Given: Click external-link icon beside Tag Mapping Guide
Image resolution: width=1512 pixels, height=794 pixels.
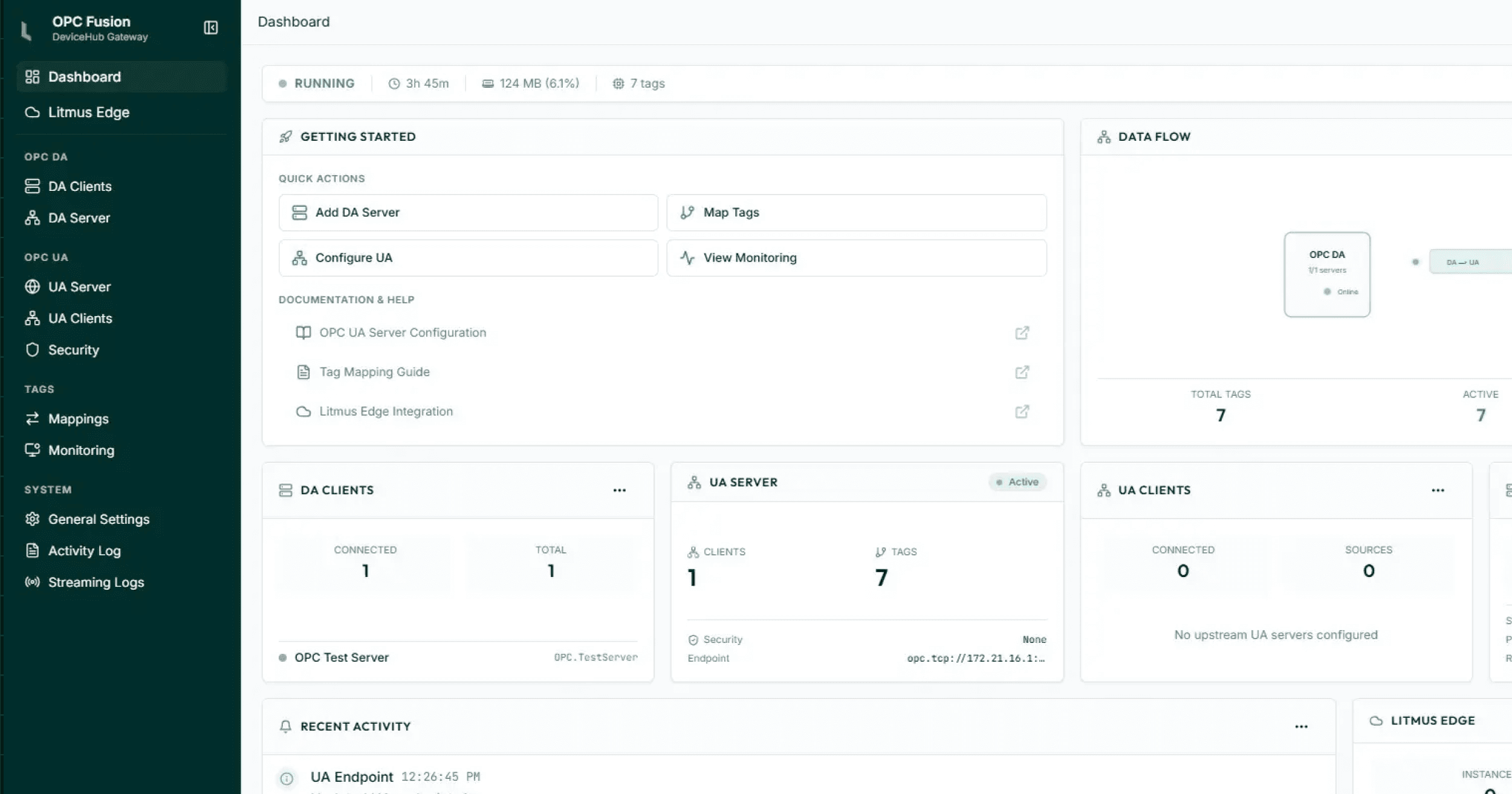Looking at the screenshot, I should 1022,372.
